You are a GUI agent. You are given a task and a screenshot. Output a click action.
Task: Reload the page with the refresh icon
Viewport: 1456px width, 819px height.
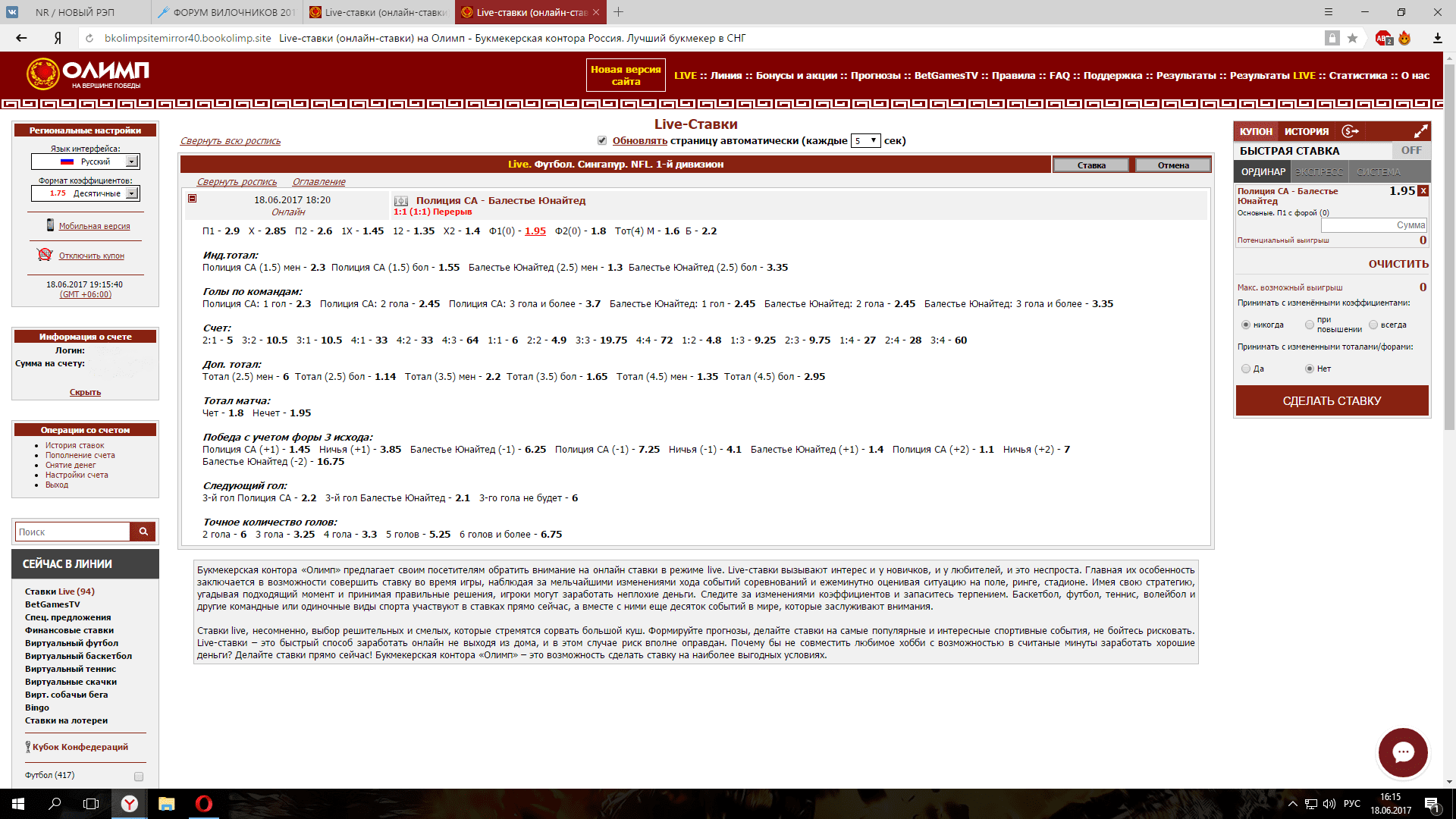(x=89, y=38)
